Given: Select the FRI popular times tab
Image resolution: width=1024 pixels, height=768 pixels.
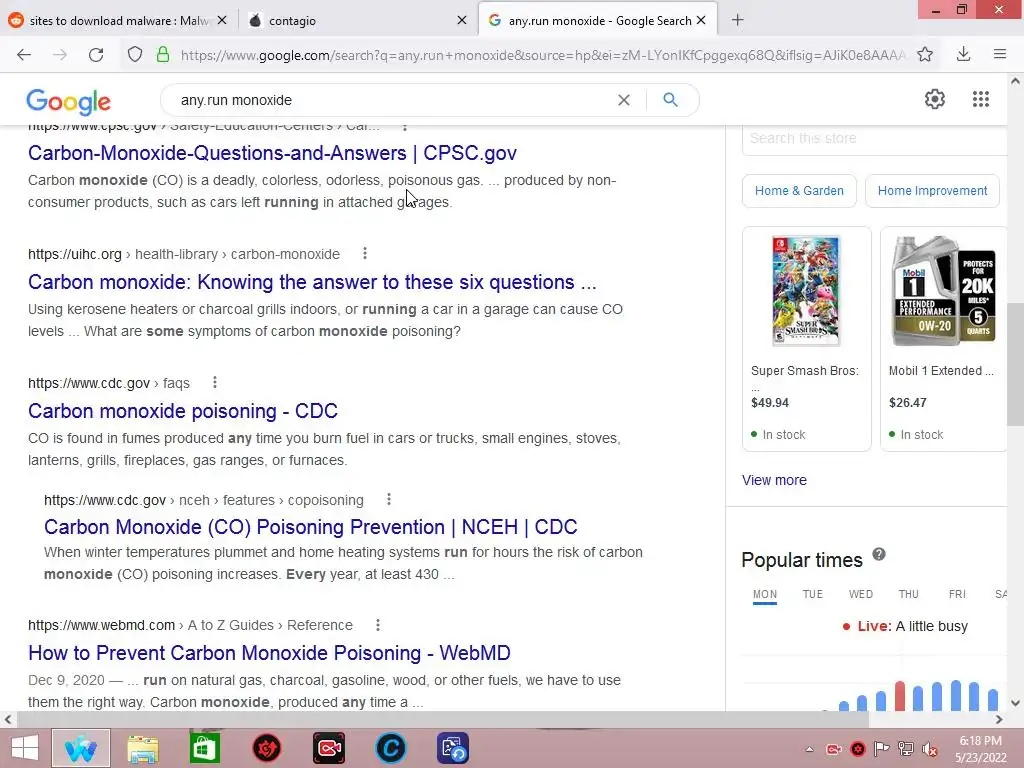Looking at the screenshot, I should [x=957, y=594].
